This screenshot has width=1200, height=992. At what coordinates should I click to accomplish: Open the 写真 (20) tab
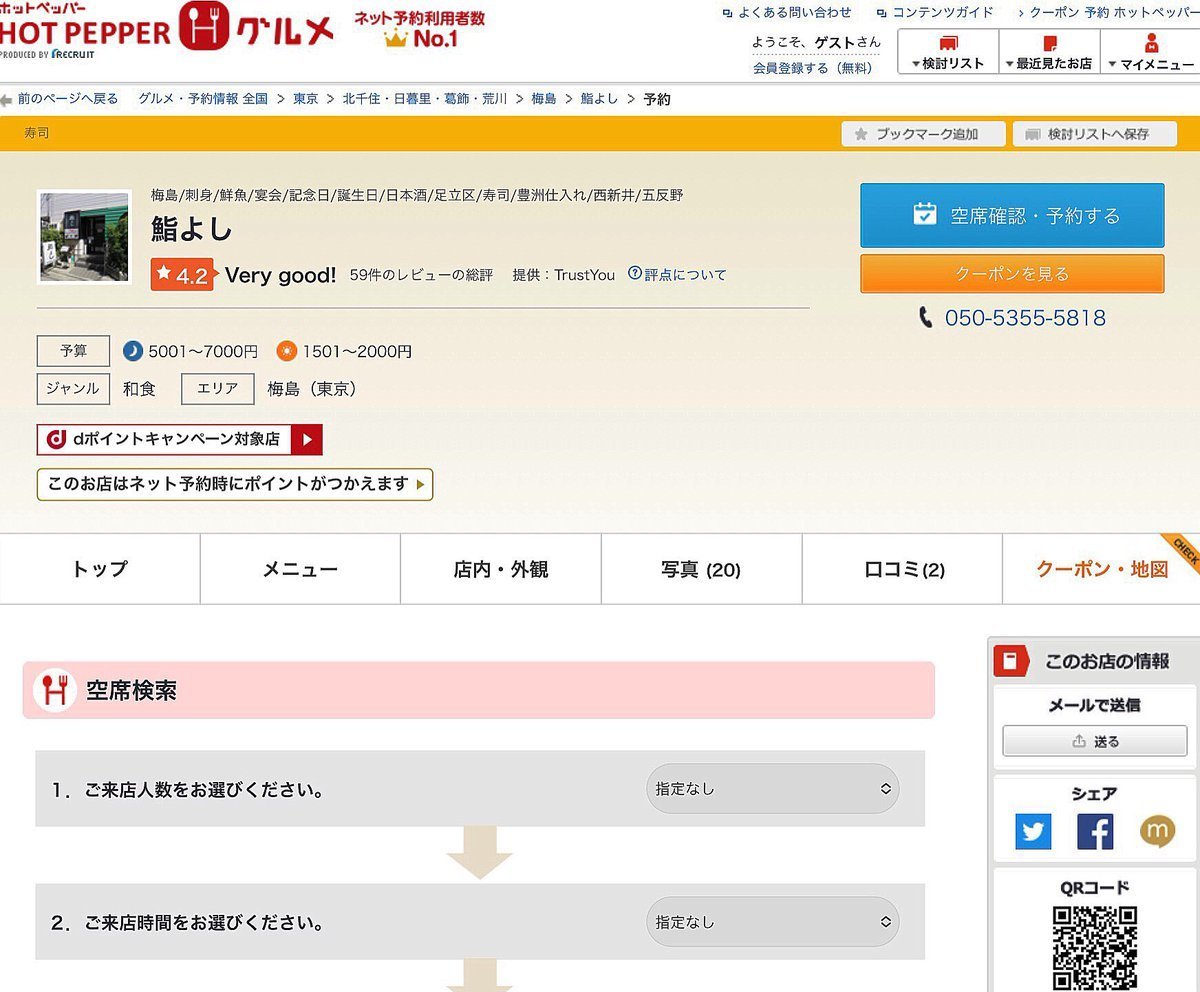coord(701,570)
